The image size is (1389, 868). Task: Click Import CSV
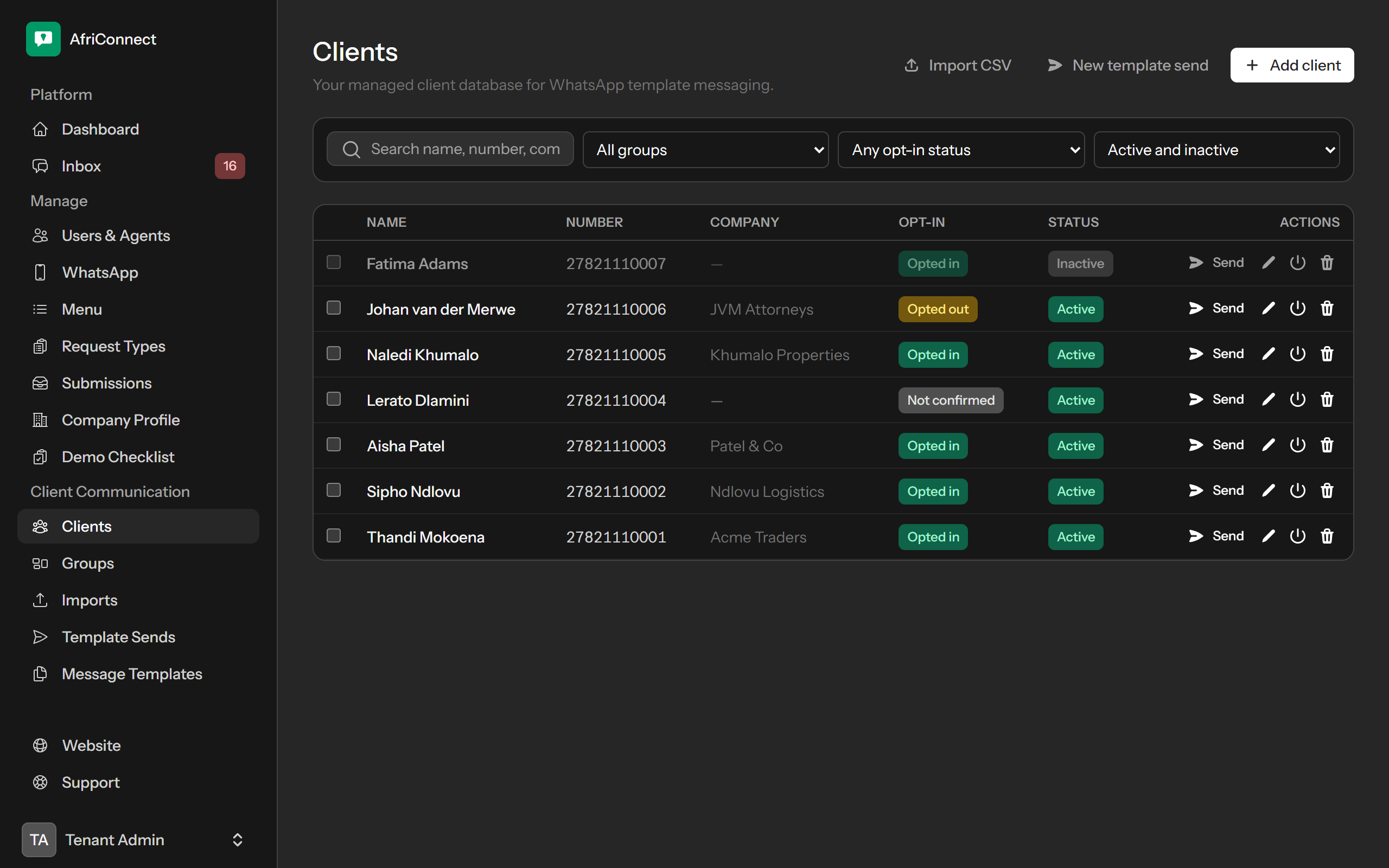pyautogui.click(x=957, y=65)
